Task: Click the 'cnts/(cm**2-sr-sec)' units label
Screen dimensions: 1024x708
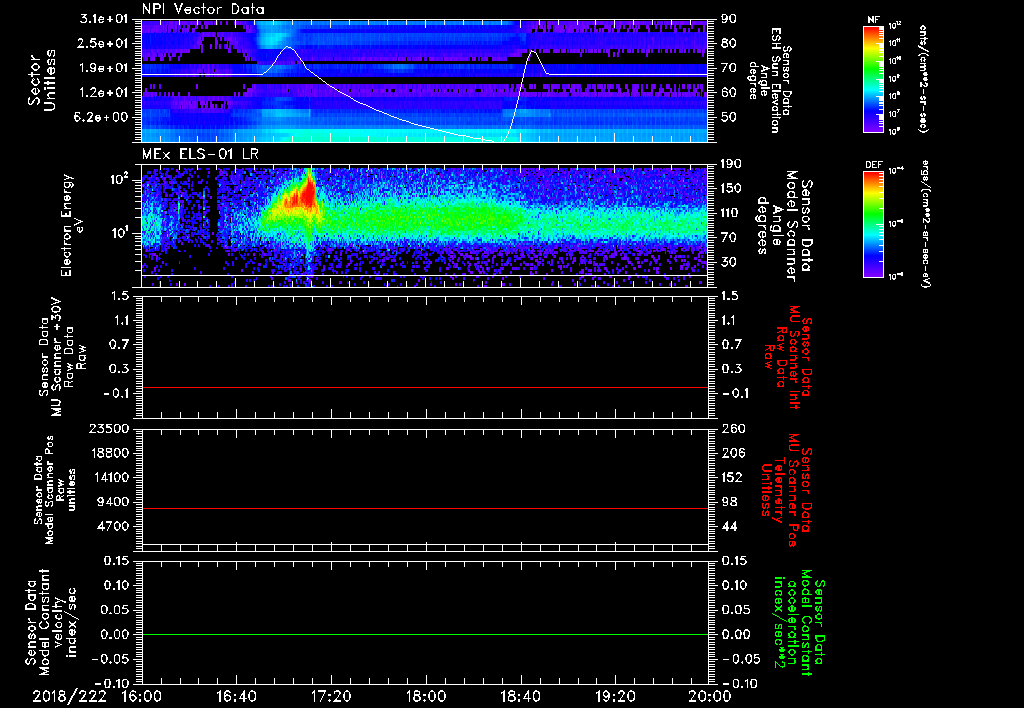Action: point(923,78)
